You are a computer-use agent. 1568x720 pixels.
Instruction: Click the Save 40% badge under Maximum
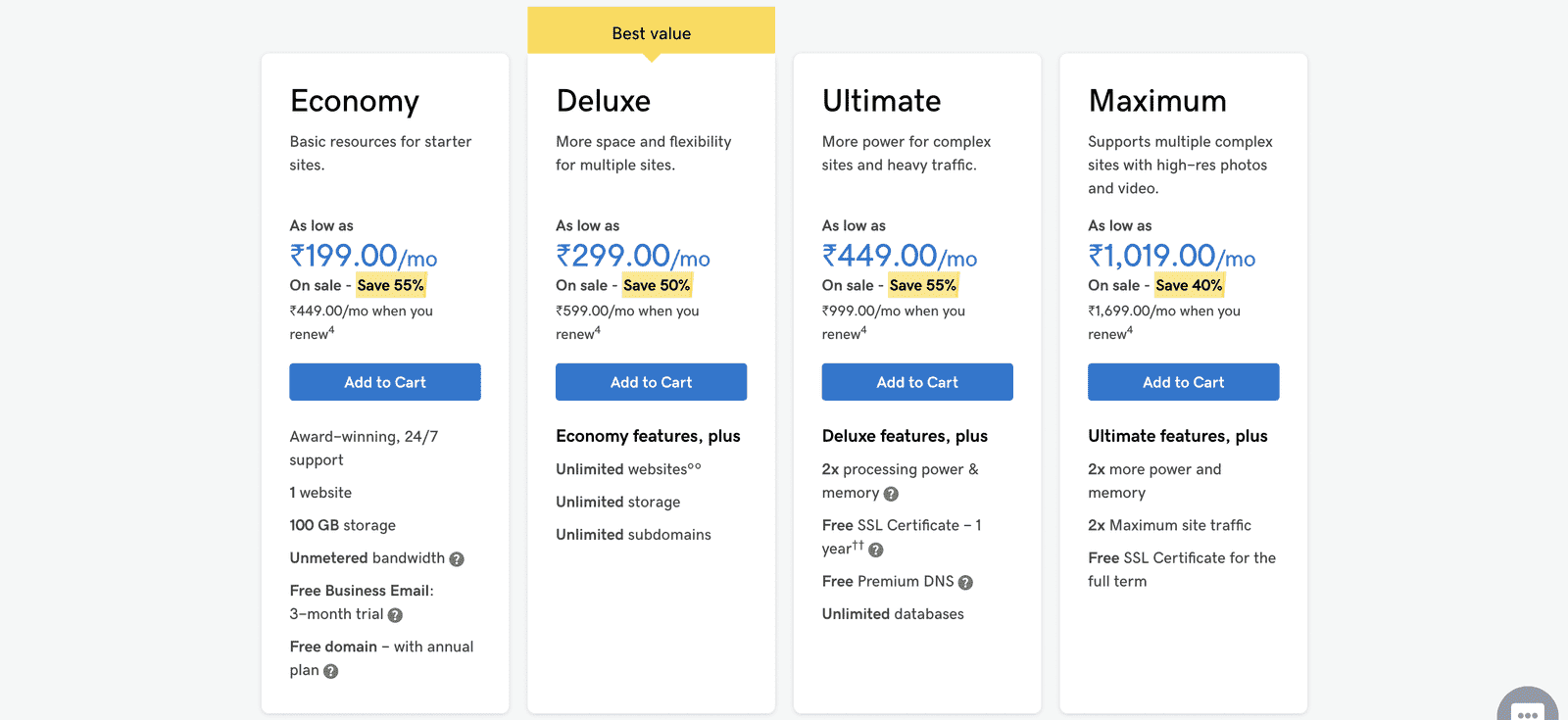point(1189,285)
